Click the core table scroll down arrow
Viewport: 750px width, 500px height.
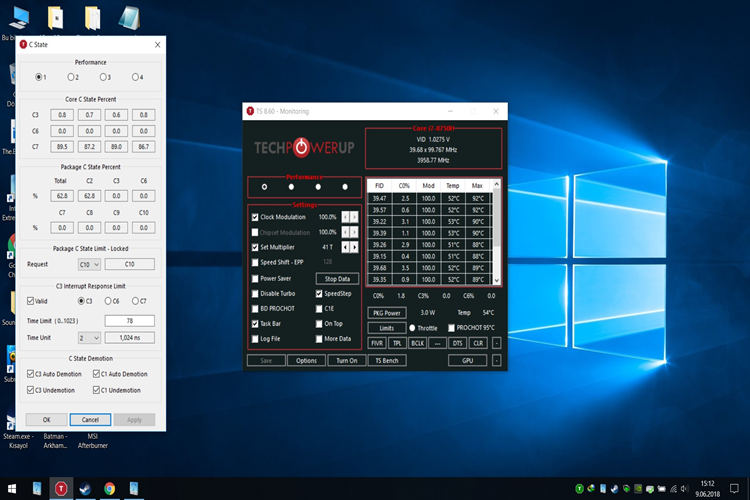coord(496,280)
